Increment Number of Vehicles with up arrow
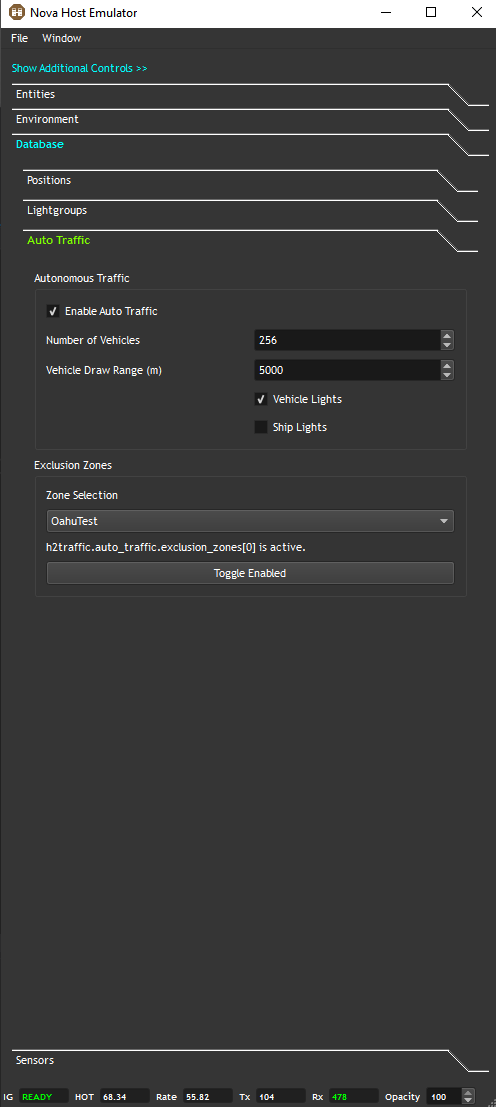 coord(447,336)
